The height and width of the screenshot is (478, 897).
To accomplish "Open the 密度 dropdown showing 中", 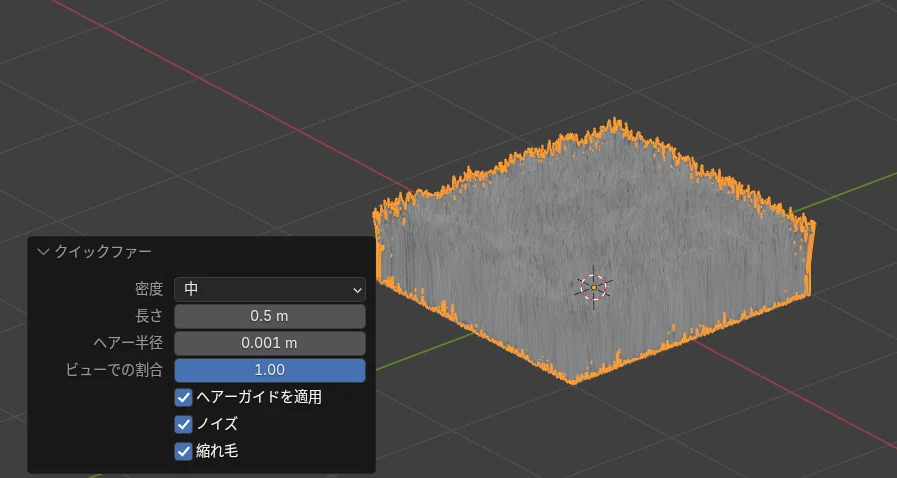I will coord(269,290).
